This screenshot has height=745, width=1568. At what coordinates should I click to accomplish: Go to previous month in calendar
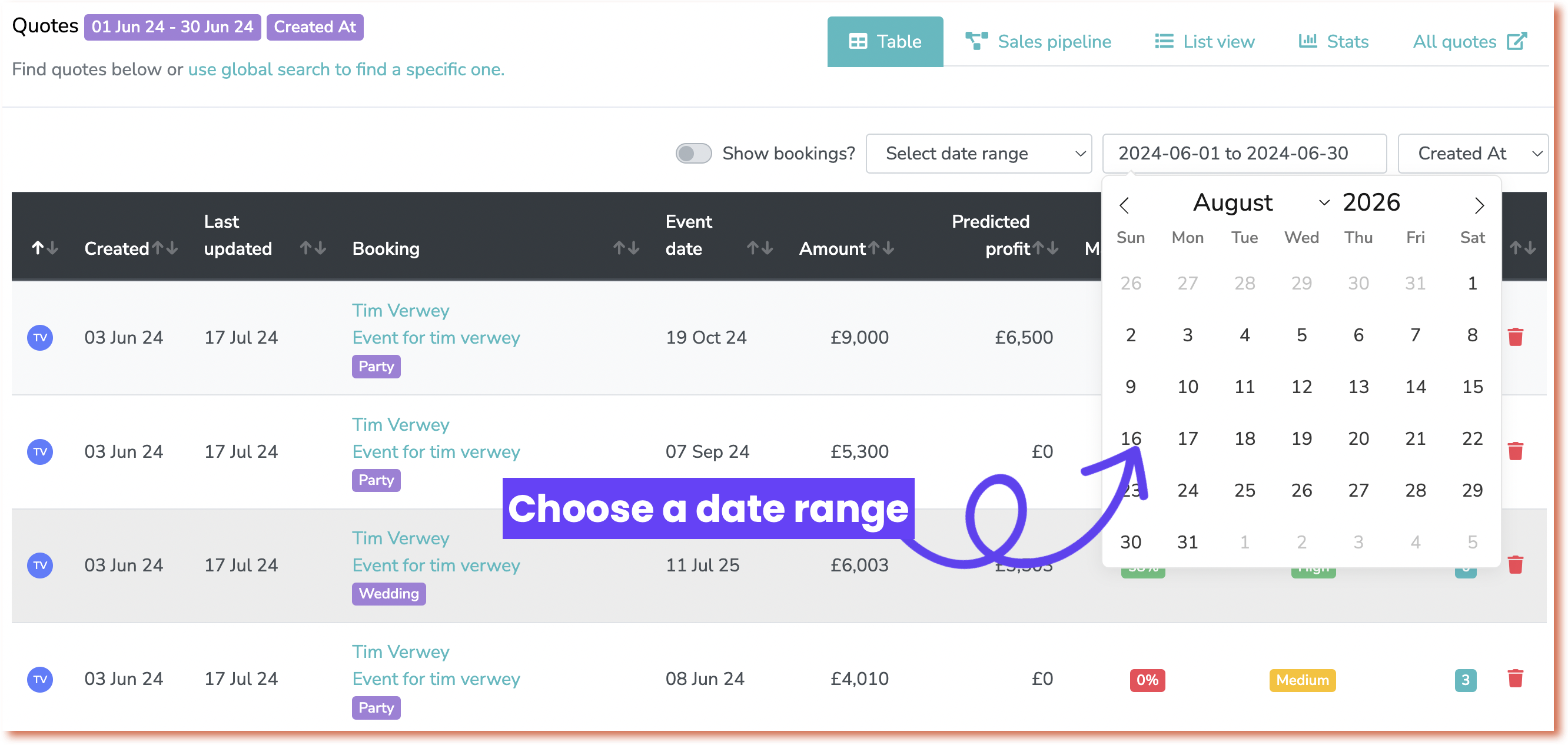pos(1124,205)
